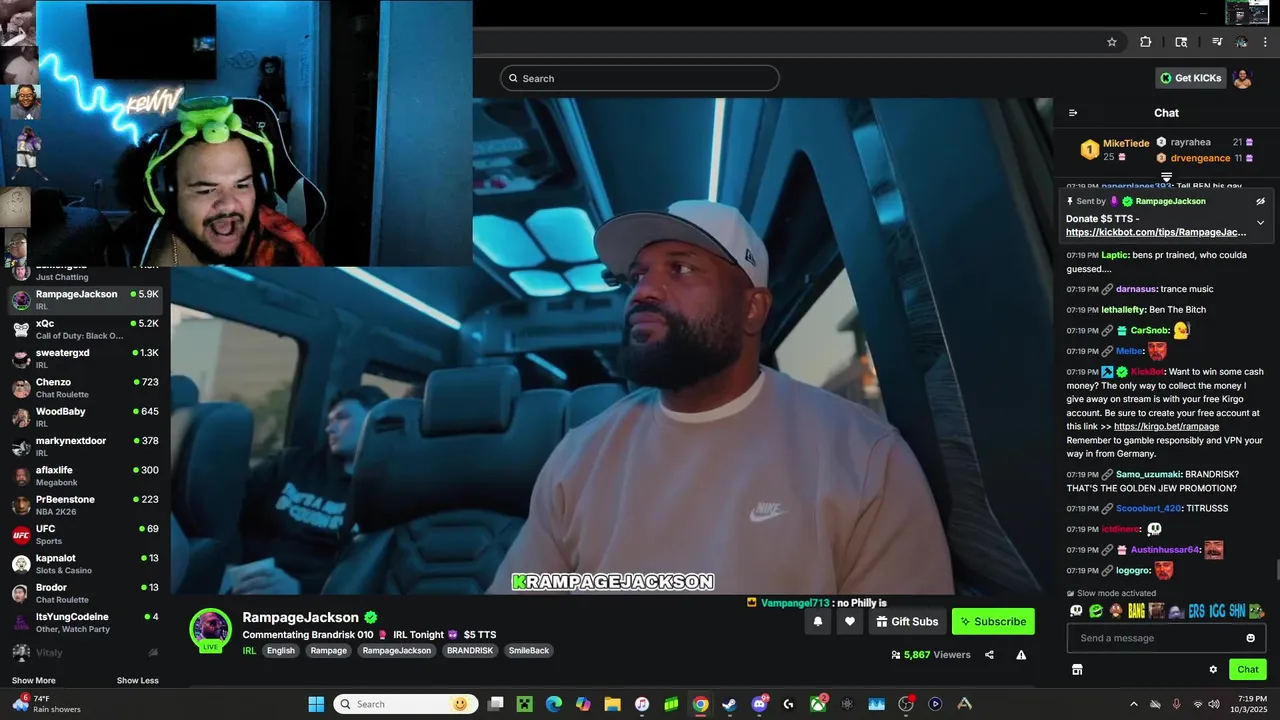Open Microsoft Edge from the taskbar
The height and width of the screenshot is (720, 1280).
coord(553,704)
